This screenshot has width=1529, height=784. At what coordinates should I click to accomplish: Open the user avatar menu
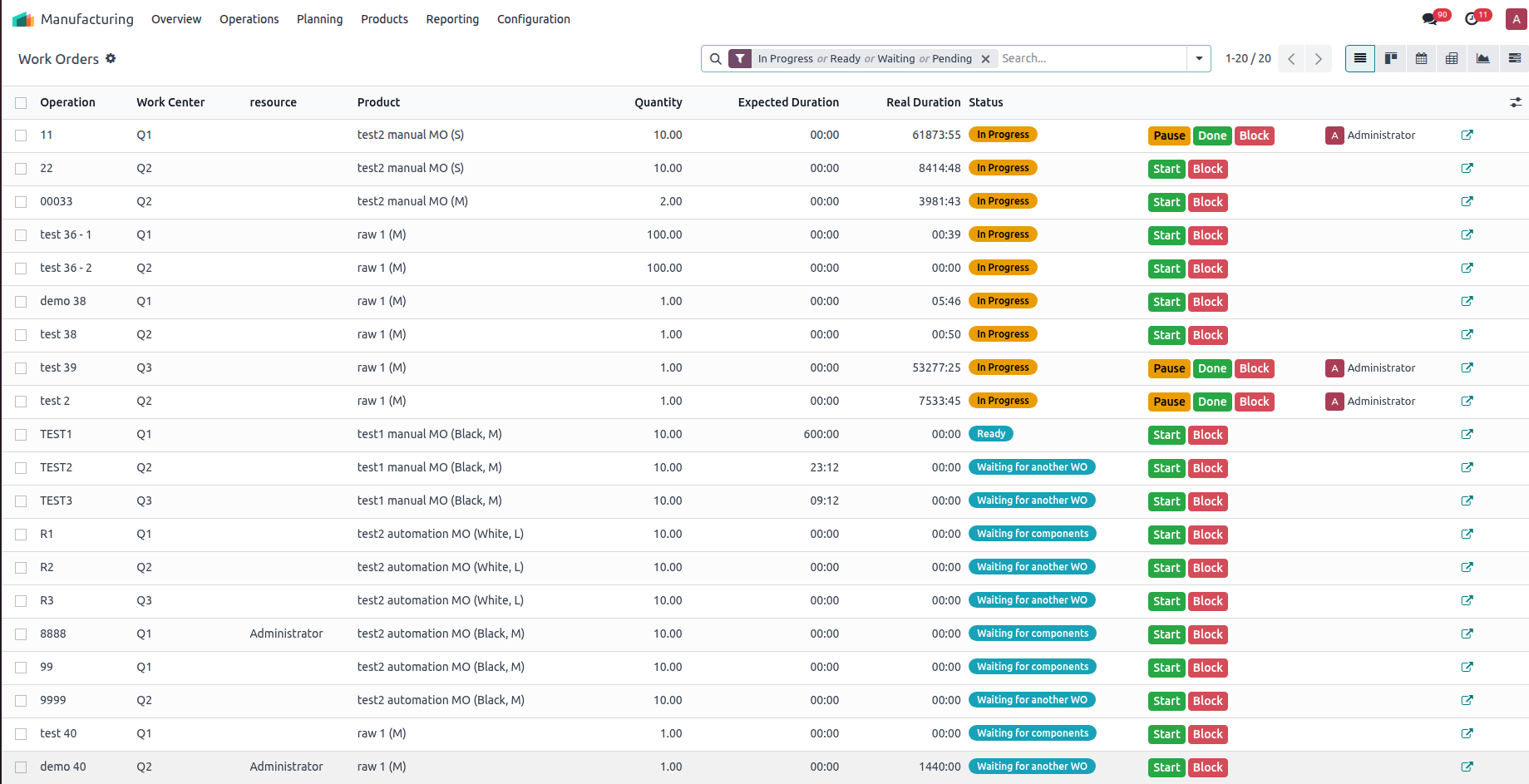(x=1516, y=19)
